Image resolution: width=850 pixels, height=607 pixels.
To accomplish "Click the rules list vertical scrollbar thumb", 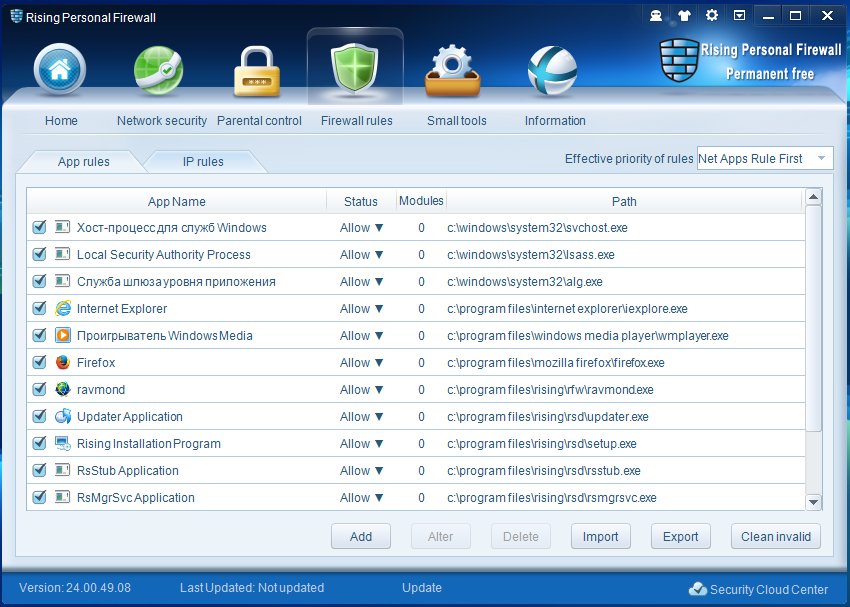I will (x=813, y=318).
